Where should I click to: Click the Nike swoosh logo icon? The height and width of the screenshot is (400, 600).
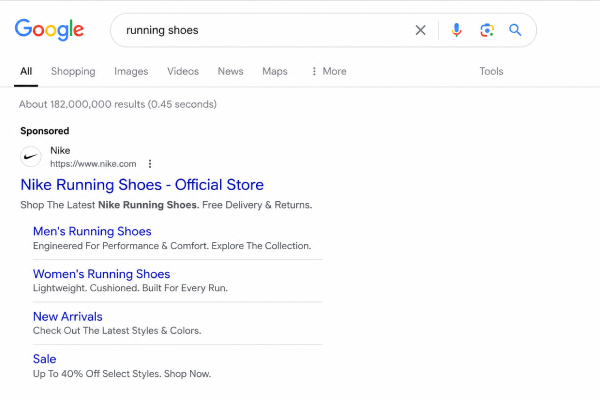point(31,157)
